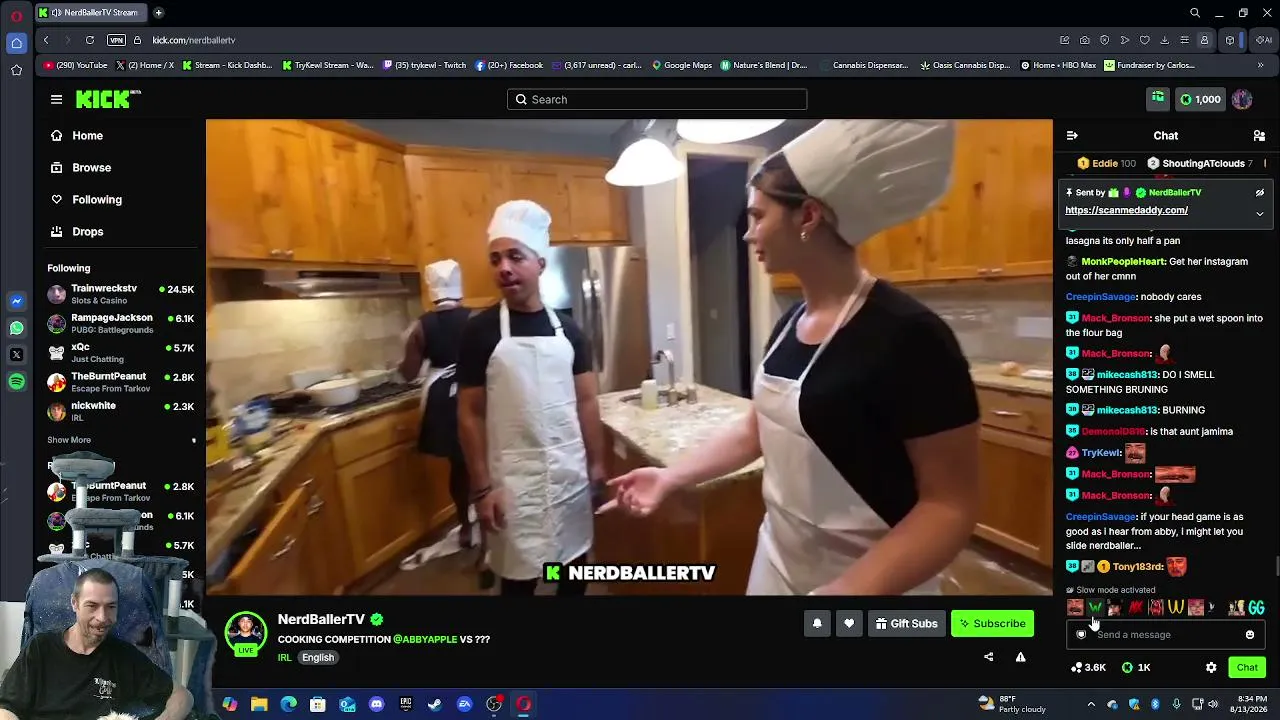The width and height of the screenshot is (1280, 720).
Task: Open Steam from the taskbar
Action: coord(435,704)
